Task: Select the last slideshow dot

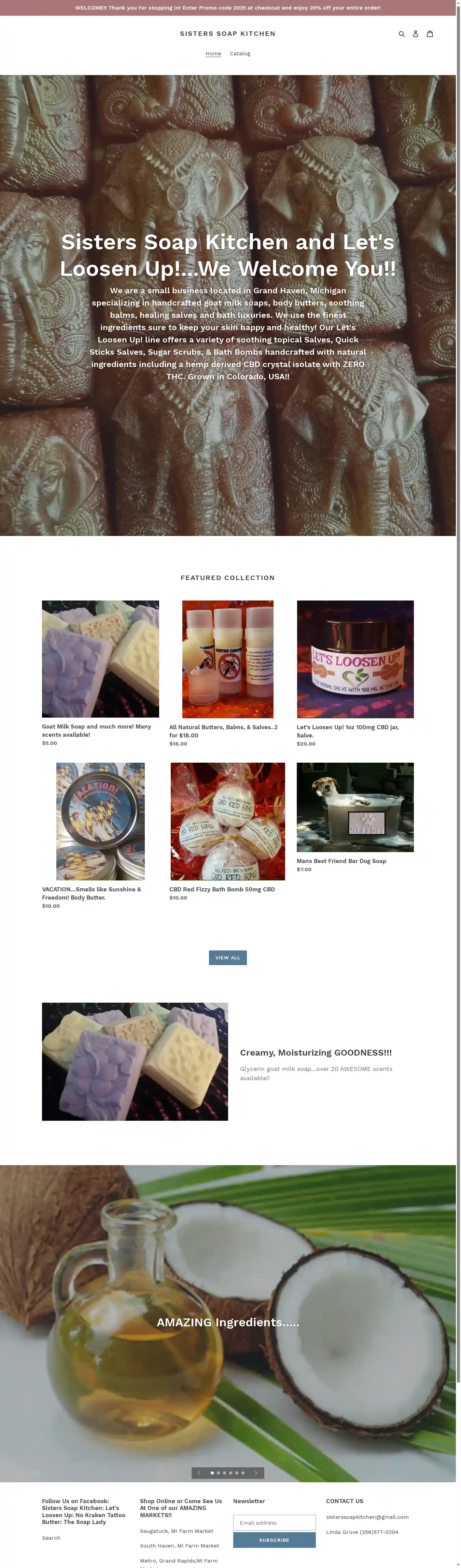Action: pyautogui.click(x=243, y=1473)
